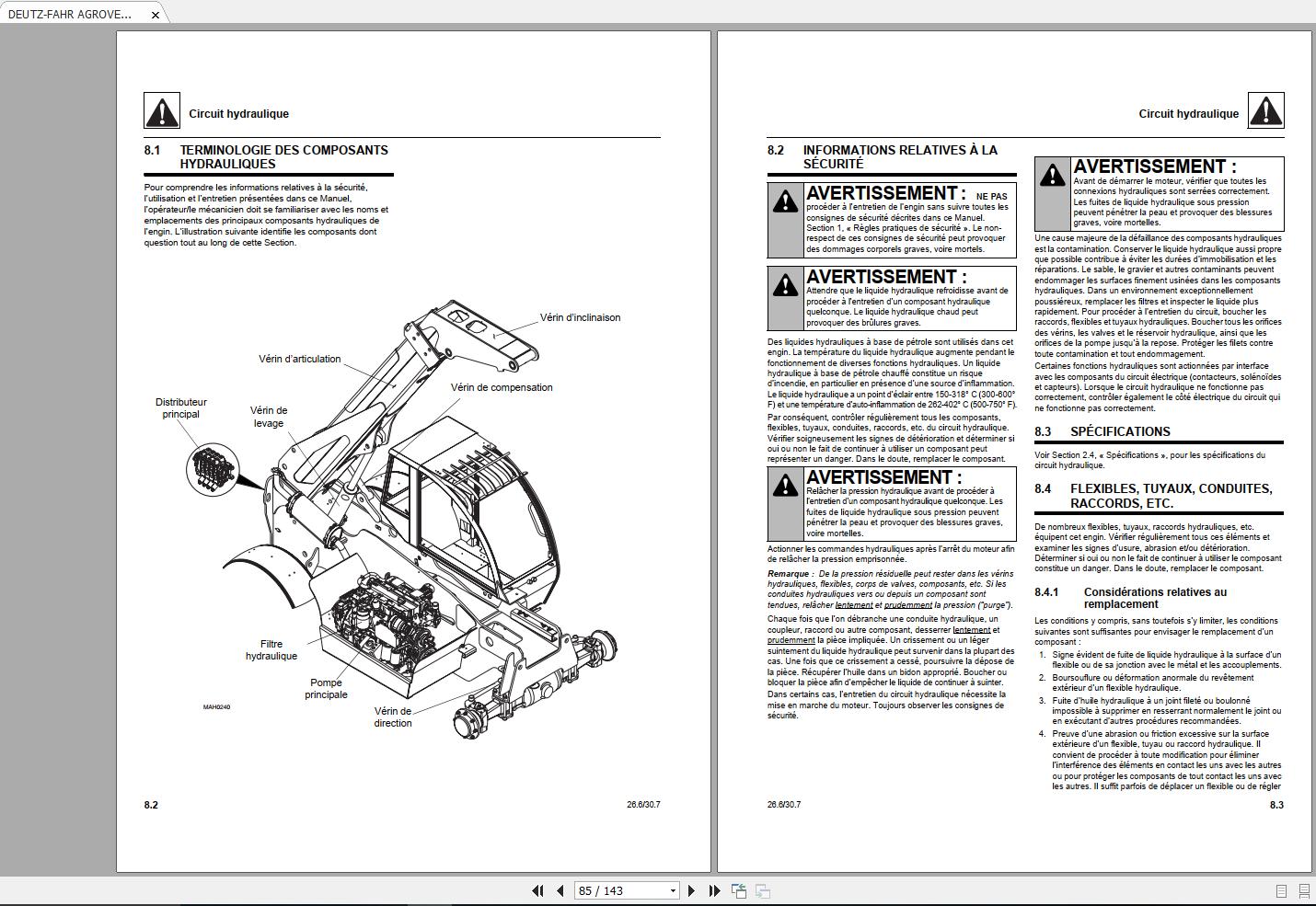Jump to the last page

[x=714, y=890]
